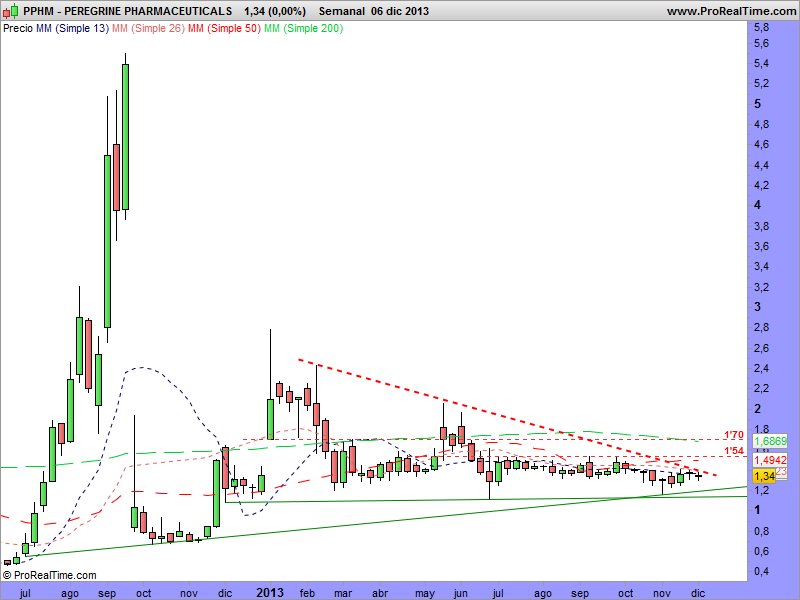
Task: Click the green 1,6869 moving average tag
Action: point(770,441)
